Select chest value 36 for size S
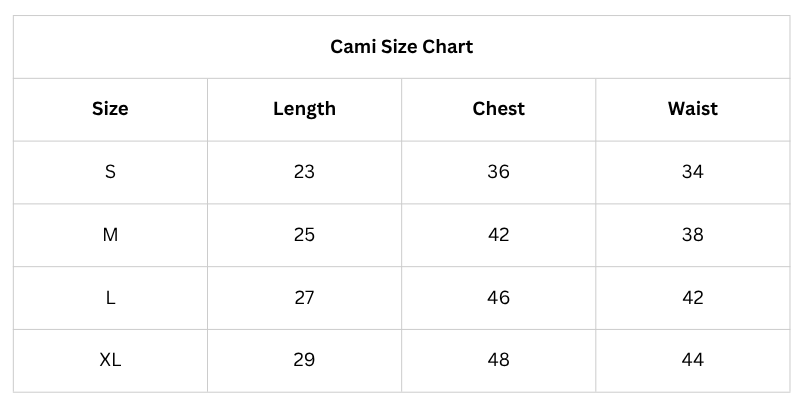Screen dimensions: 800x400 [x=498, y=171]
